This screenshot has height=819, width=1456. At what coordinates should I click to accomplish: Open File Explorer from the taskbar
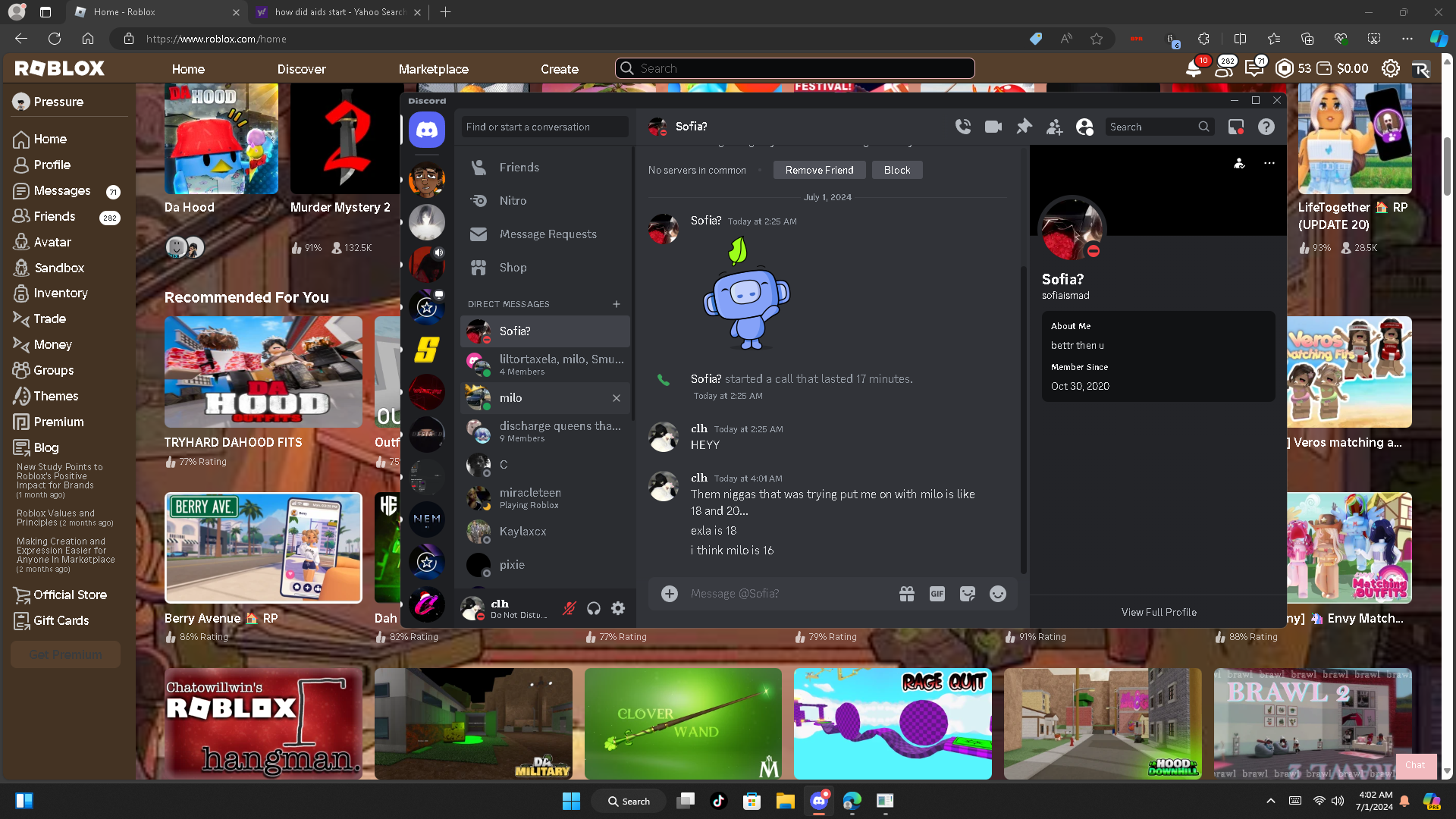point(785,801)
